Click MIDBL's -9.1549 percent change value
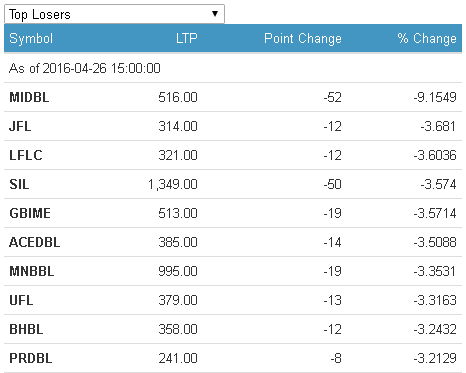 click(435, 97)
